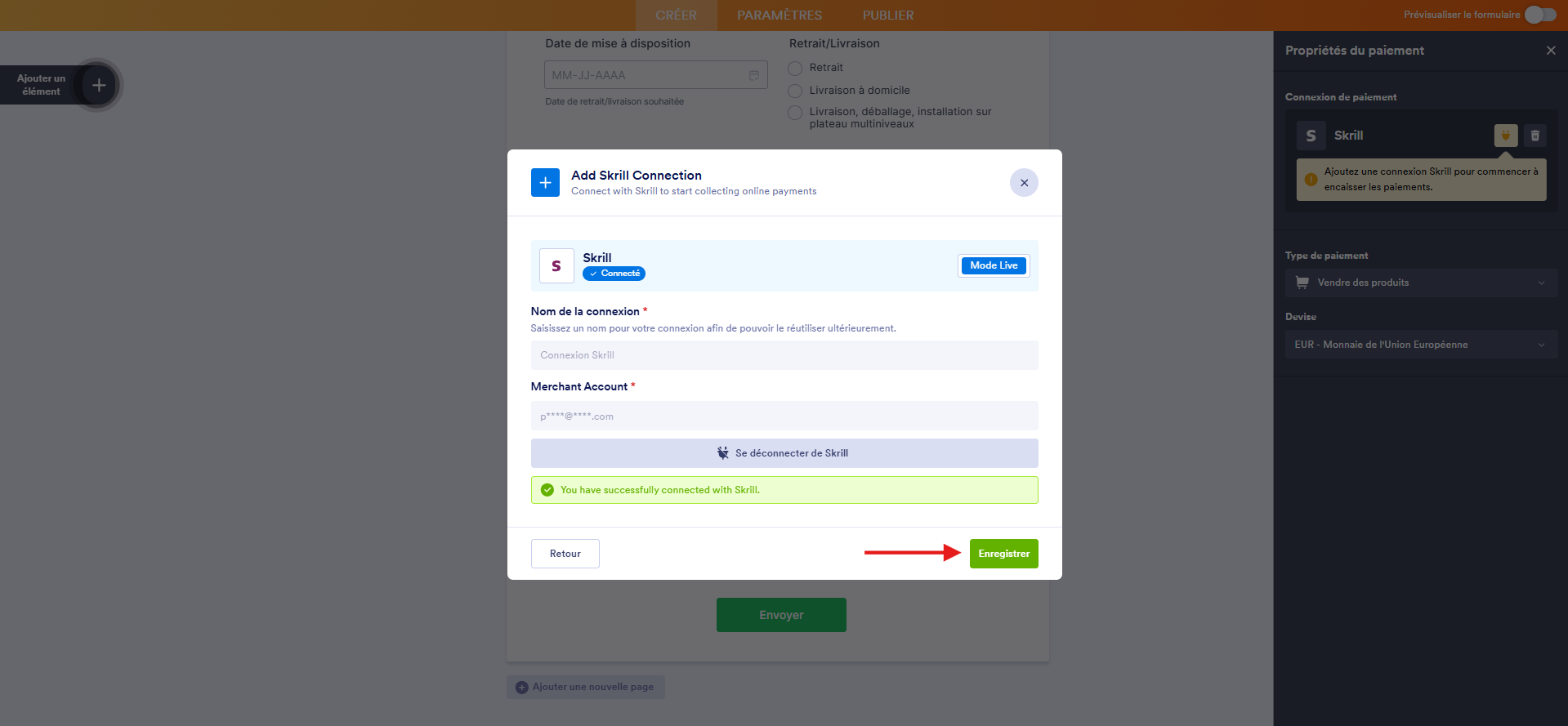Click the Ajouter un élément plus button
The image size is (1568, 726).
coord(97,84)
